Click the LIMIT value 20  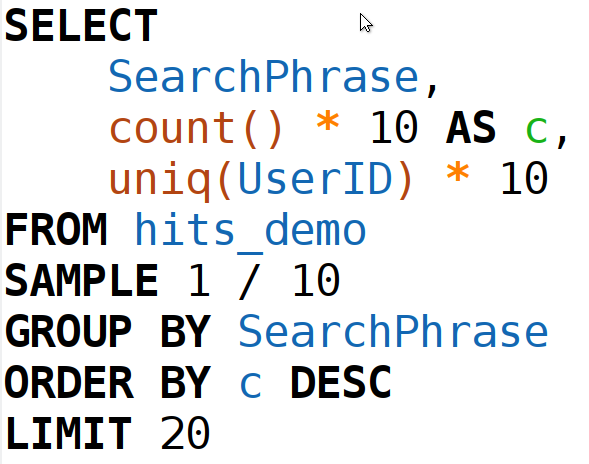pyautogui.click(x=185, y=433)
